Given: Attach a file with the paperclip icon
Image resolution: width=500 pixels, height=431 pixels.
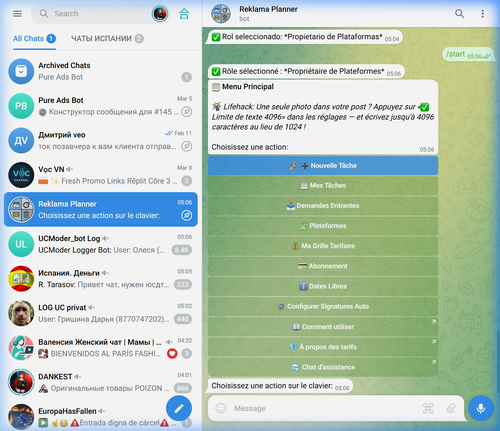Looking at the screenshot, I should coord(451,408).
